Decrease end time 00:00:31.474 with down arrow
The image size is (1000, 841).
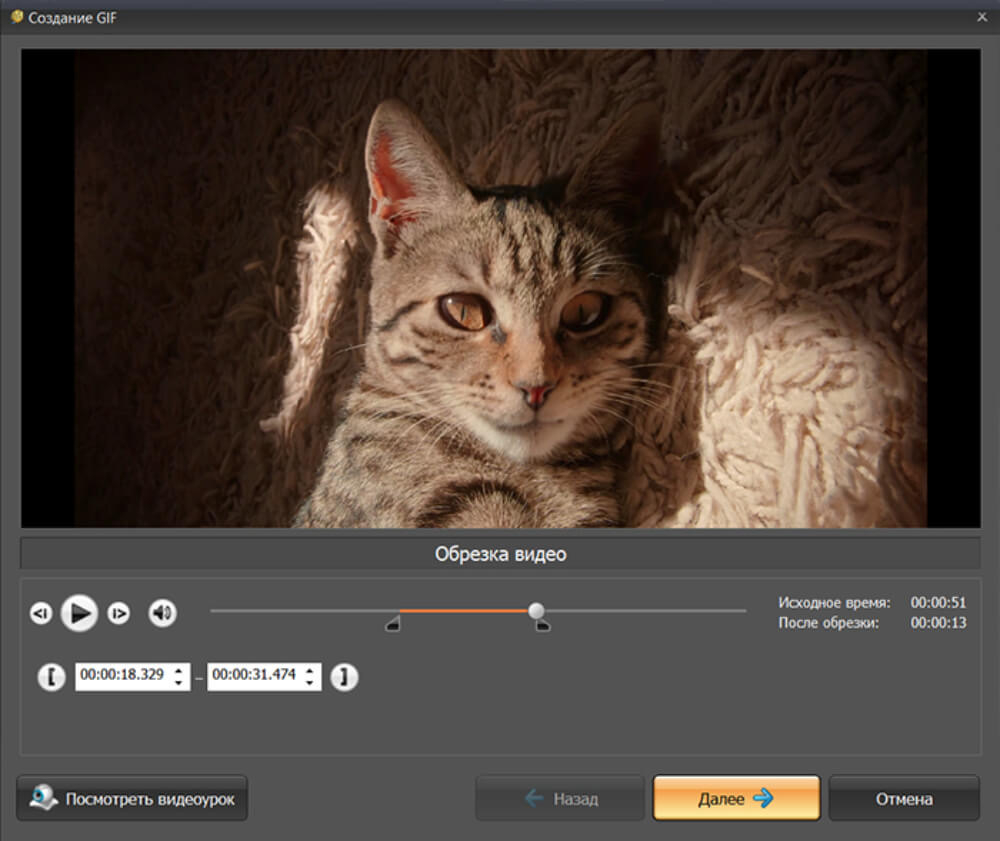310,683
